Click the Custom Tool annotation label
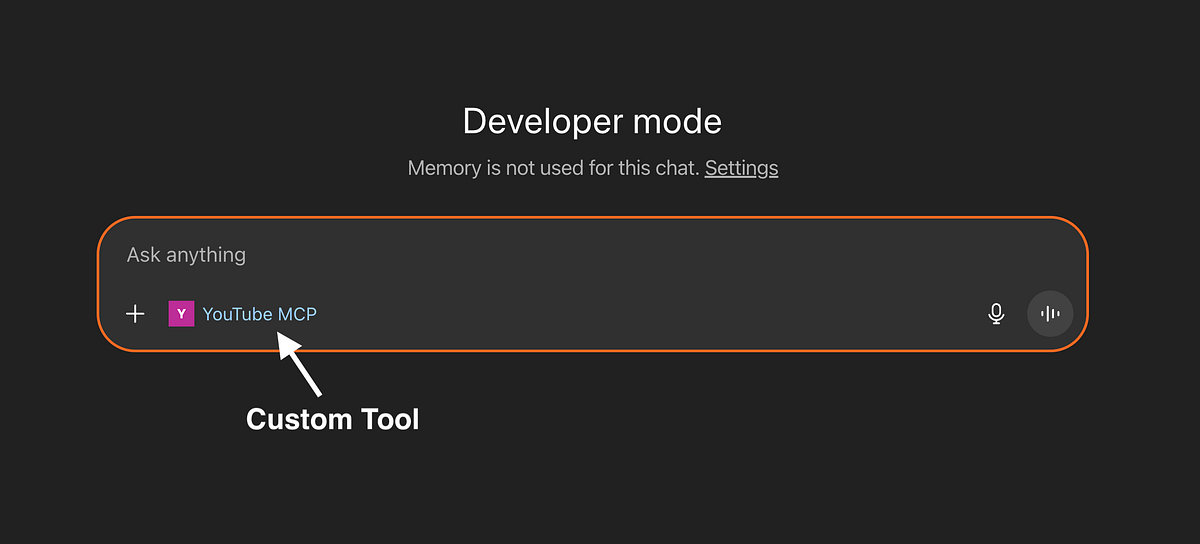The height and width of the screenshot is (544, 1200). pos(333,419)
